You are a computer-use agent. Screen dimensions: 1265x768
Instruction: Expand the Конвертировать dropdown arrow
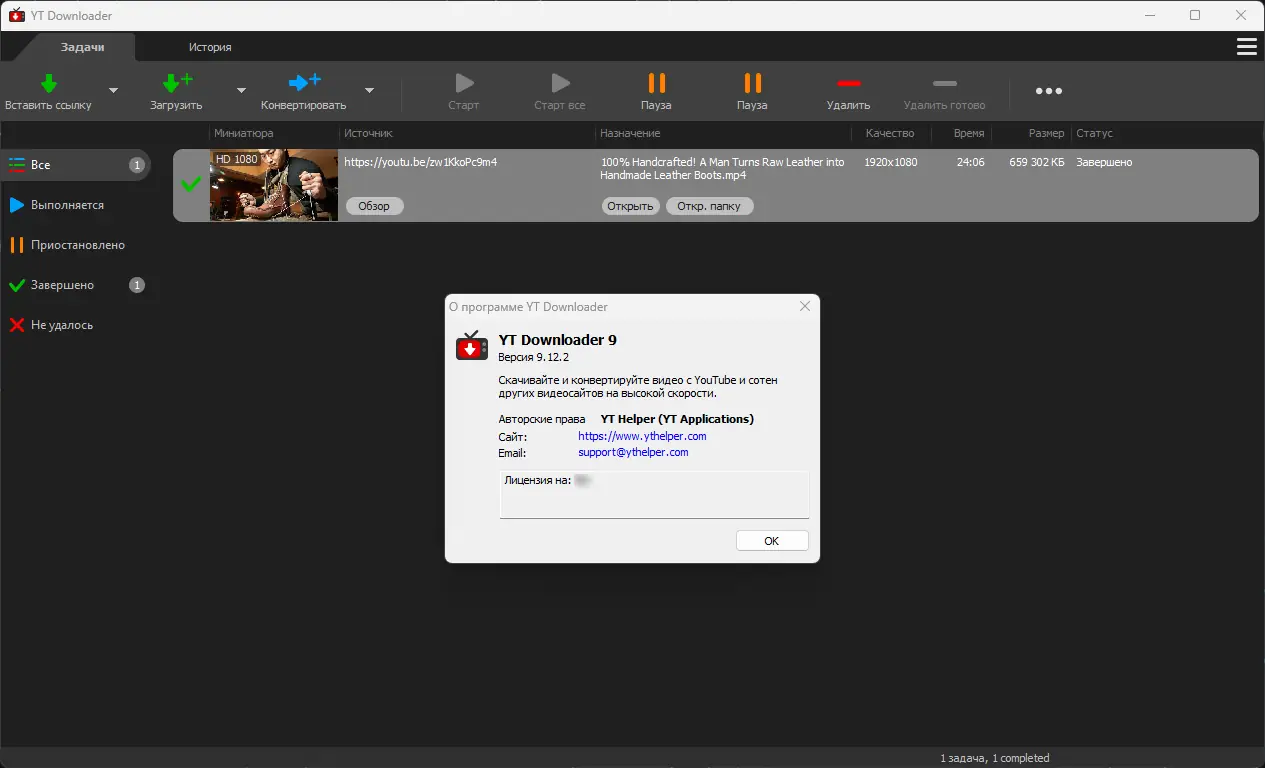368,89
